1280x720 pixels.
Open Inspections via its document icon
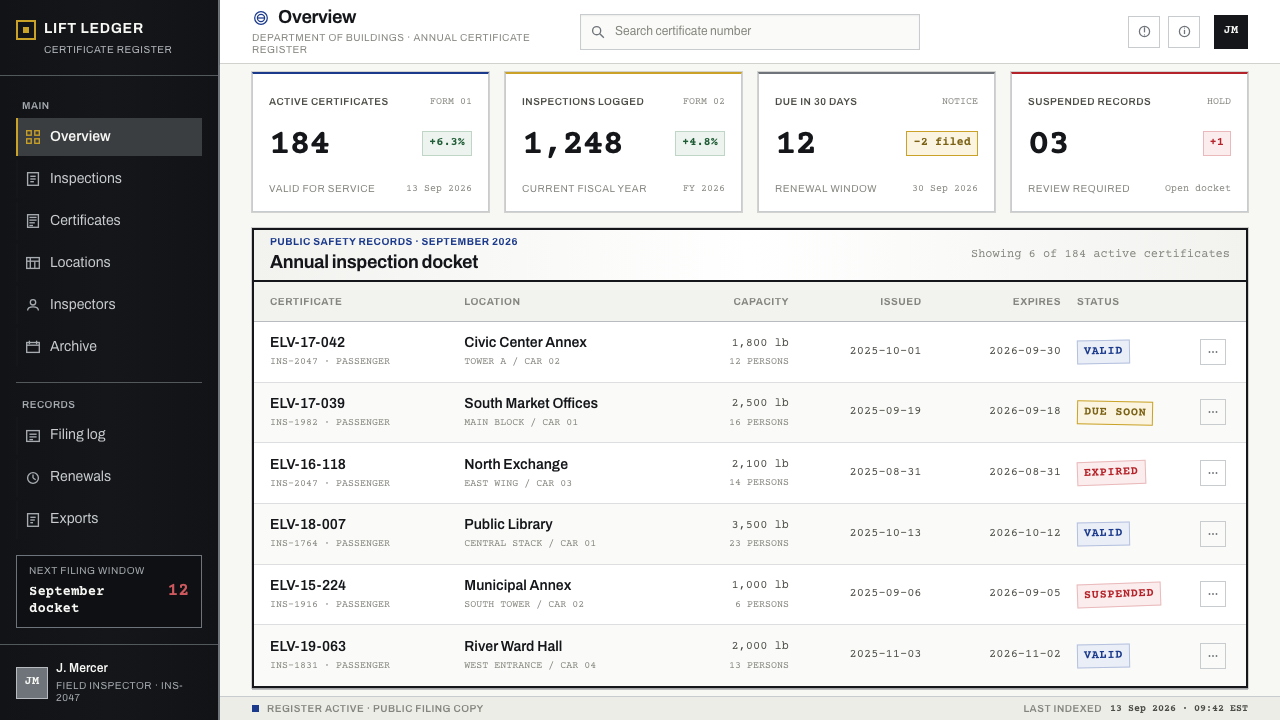tap(33, 179)
